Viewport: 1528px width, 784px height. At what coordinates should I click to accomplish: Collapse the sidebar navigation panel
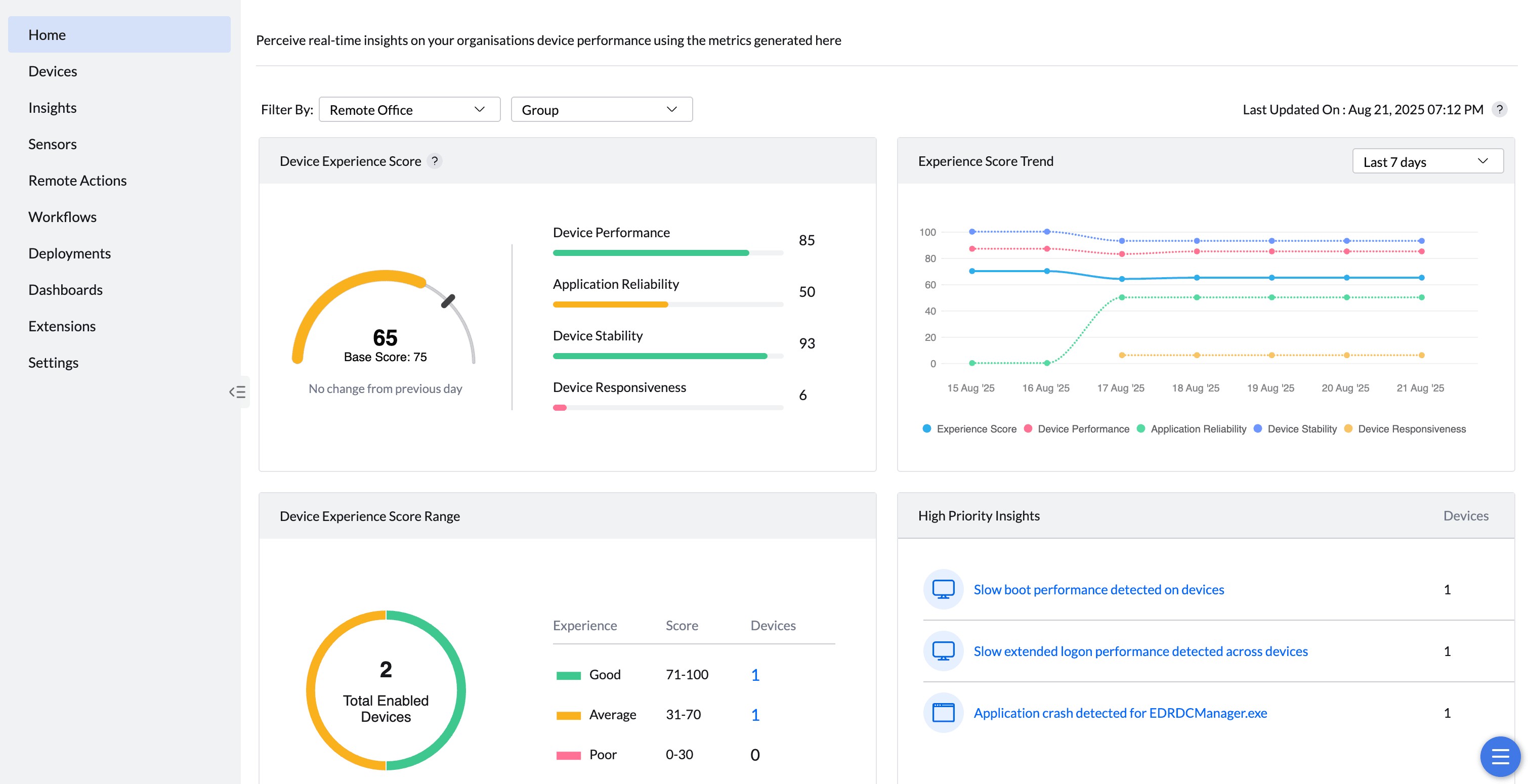click(237, 391)
